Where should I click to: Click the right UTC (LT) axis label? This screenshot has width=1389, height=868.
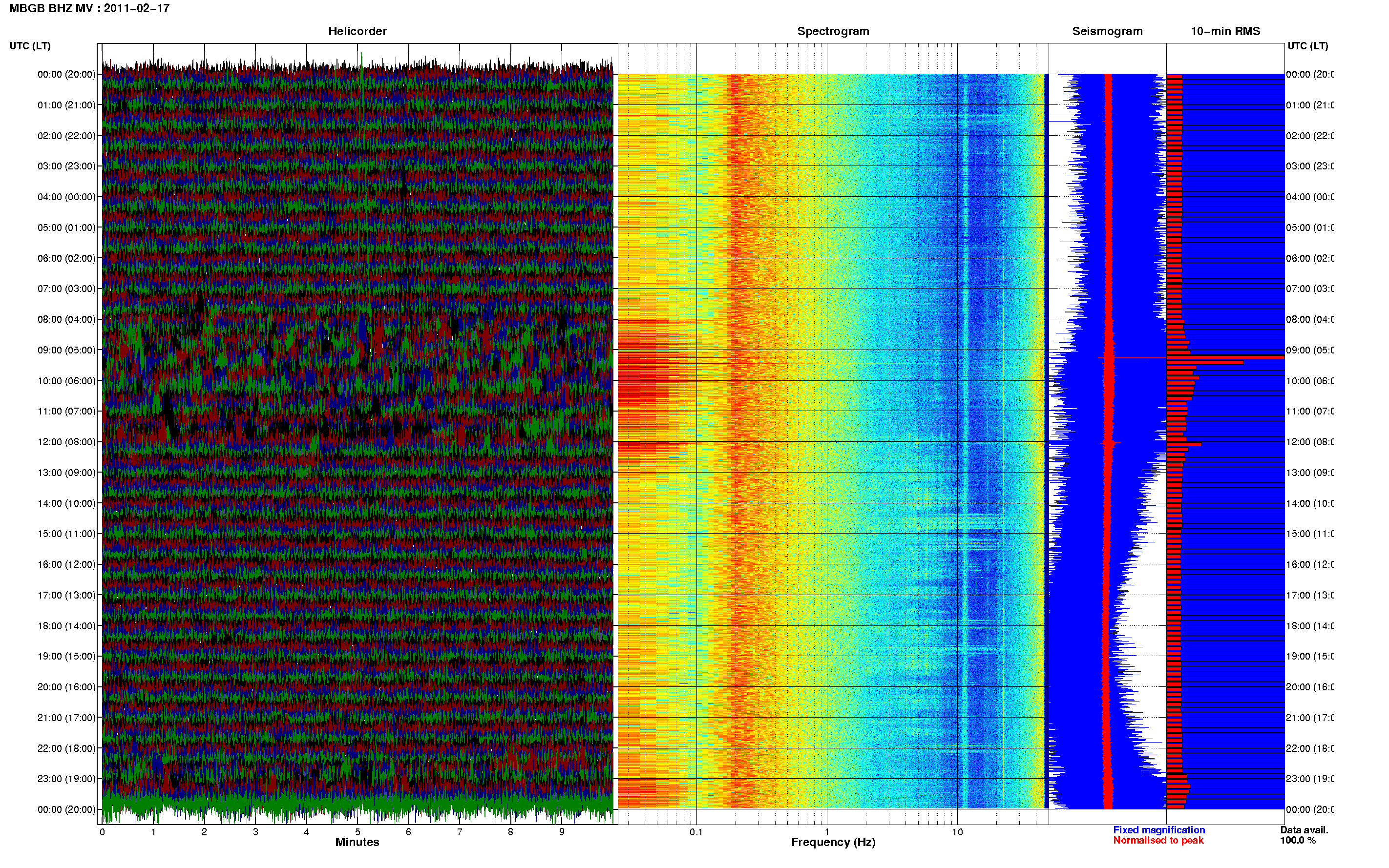[x=1307, y=45]
